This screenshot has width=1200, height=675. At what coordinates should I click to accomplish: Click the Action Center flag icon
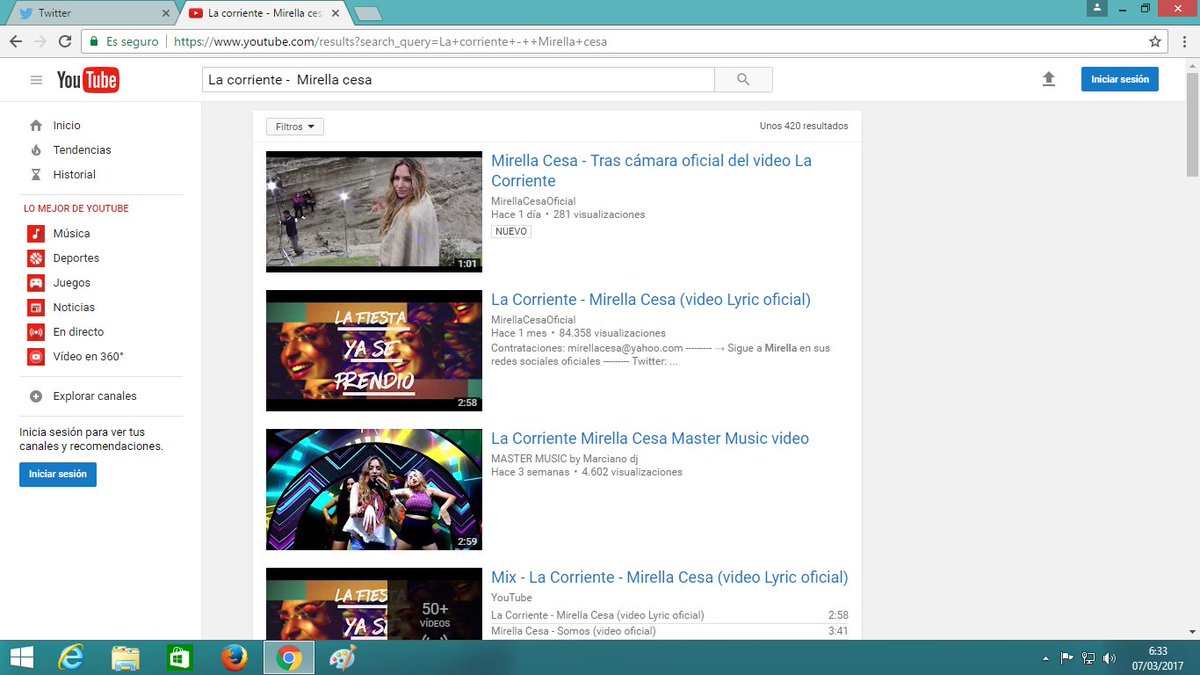coord(1067,658)
